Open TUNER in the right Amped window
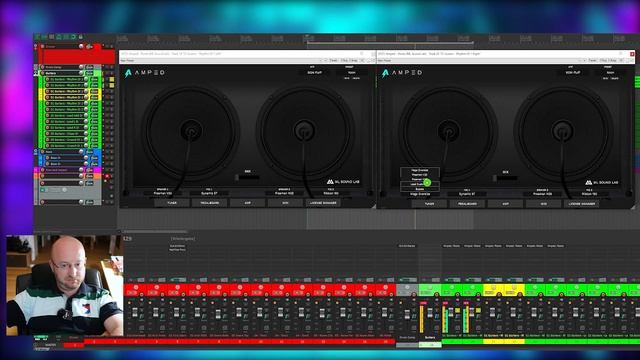The width and height of the screenshot is (640, 360). coord(430,204)
